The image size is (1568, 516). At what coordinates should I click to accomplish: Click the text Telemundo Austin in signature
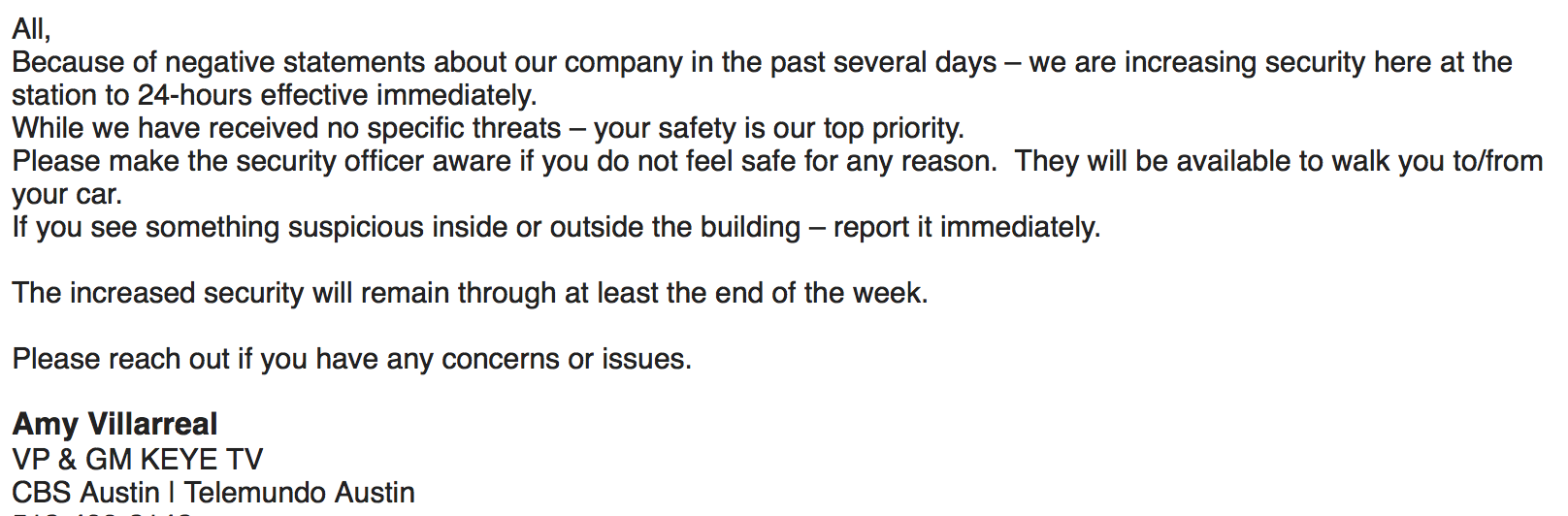[300, 492]
